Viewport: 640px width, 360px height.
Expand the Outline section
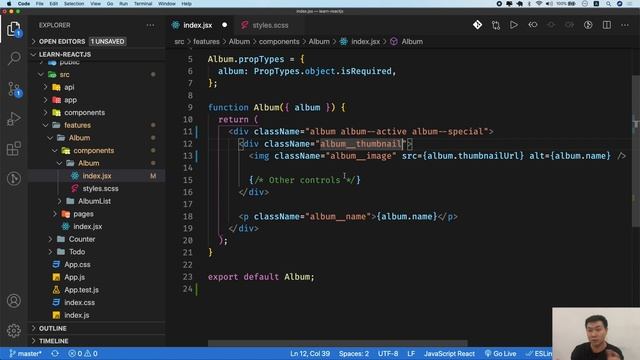(x=97, y=328)
